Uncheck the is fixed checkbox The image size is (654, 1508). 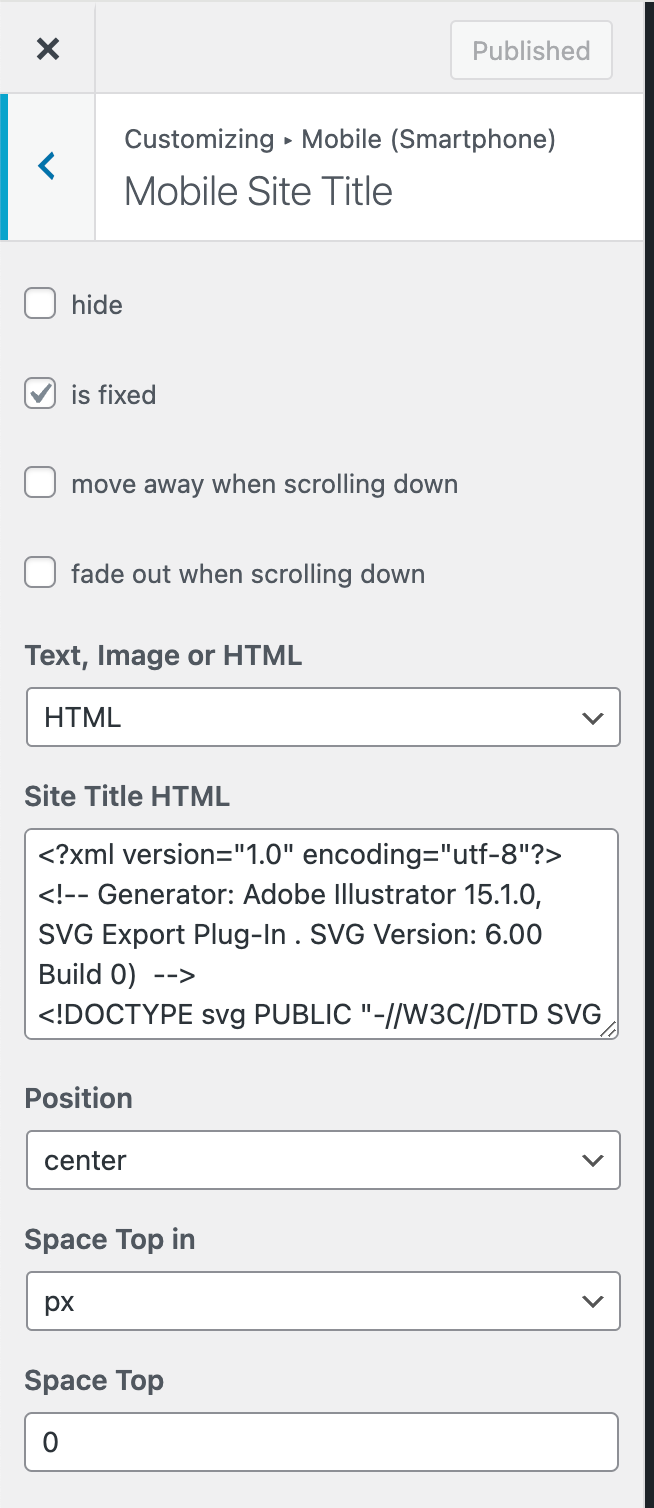tap(40, 394)
